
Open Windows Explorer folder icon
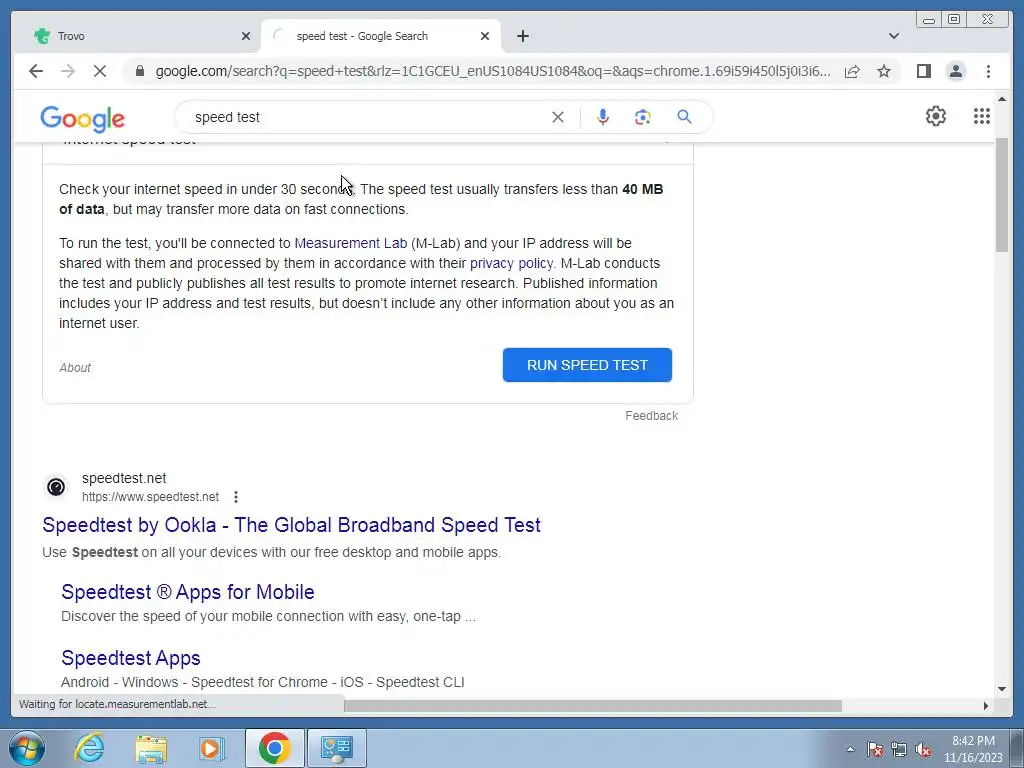pyautogui.click(x=151, y=748)
